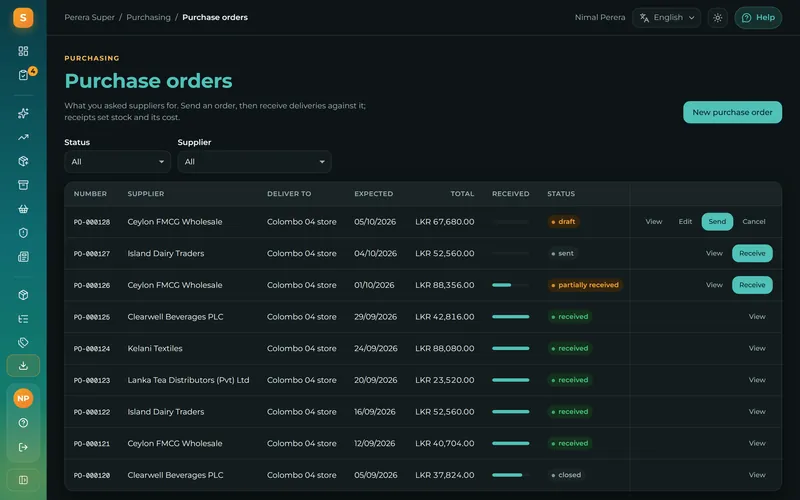Click supplier Lanka Tea Distributors (Pvt) Ltd

tap(188, 380)
